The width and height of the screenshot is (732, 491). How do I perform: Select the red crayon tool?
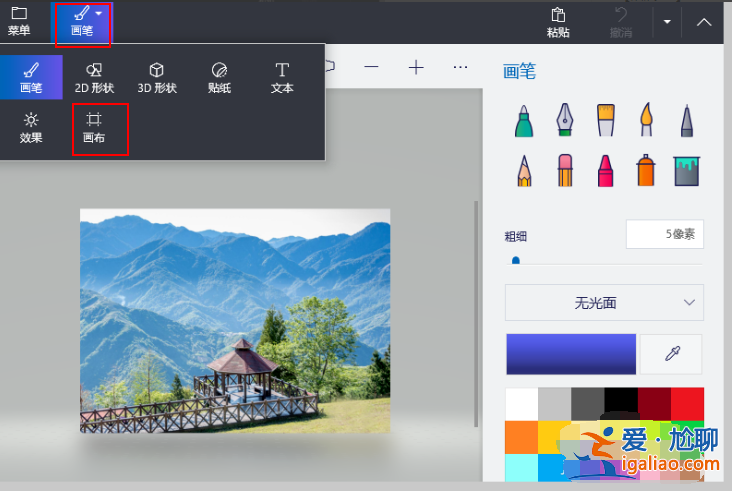pos(605,171)
